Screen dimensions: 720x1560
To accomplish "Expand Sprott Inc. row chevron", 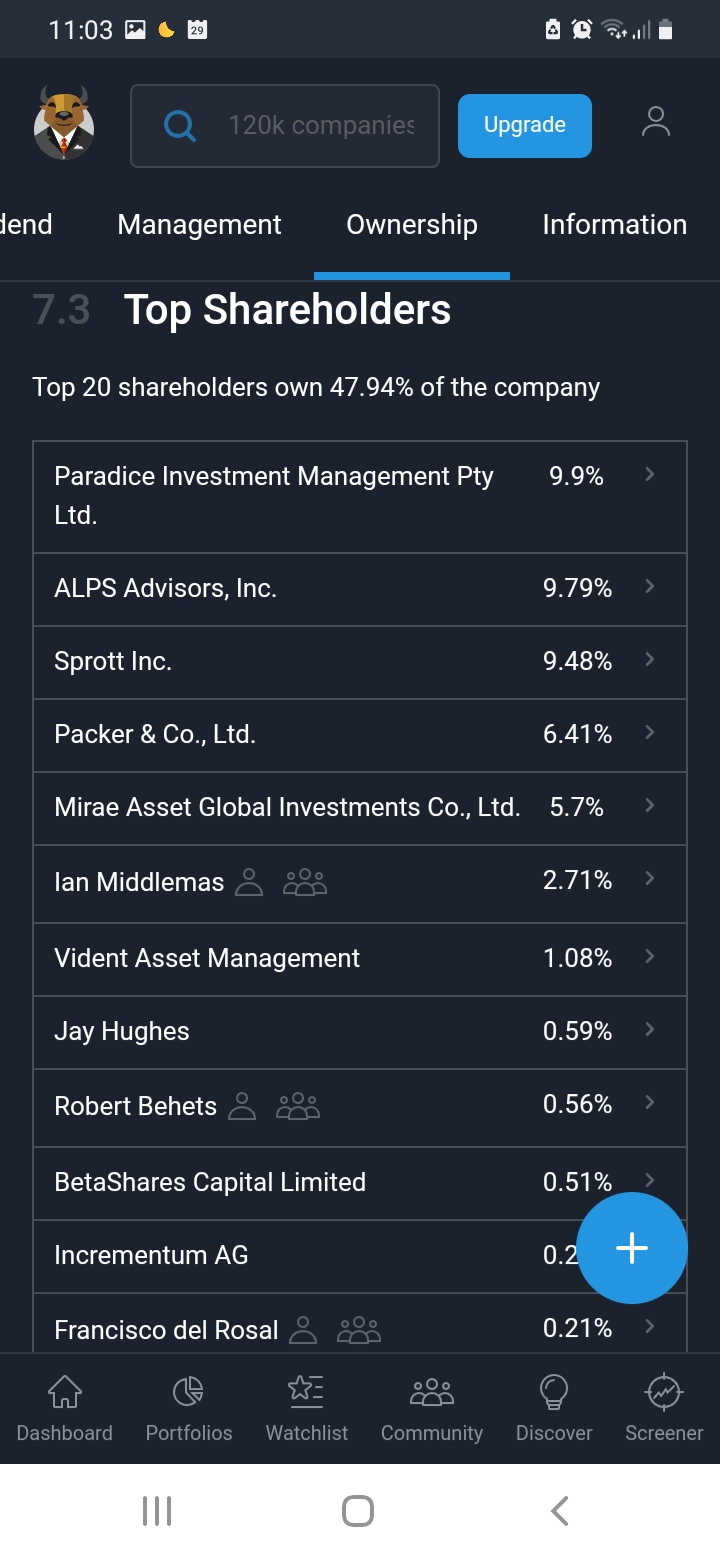I will point(650,659).
